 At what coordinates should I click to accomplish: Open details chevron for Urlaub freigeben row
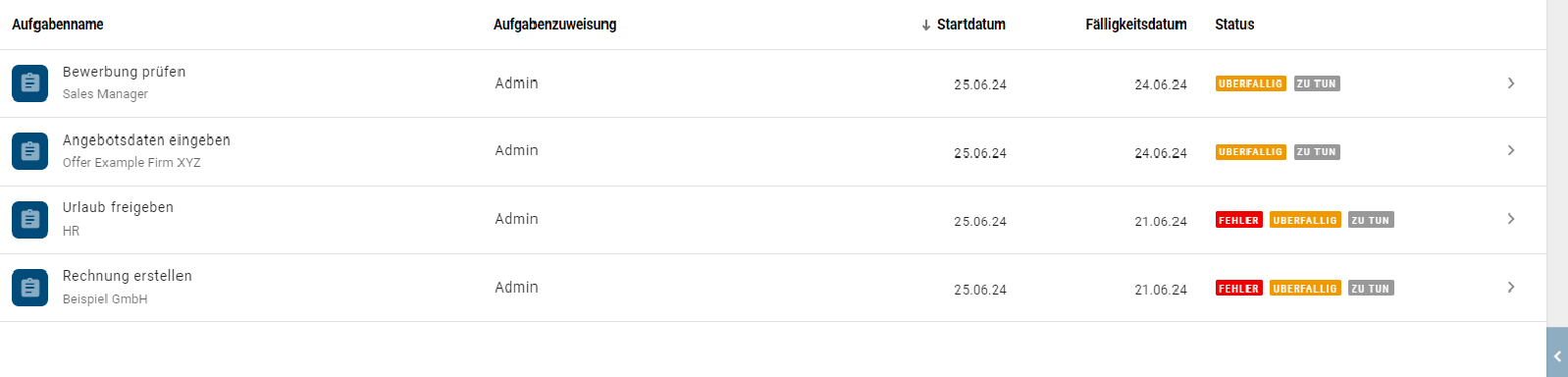[x=1511, y=219]
